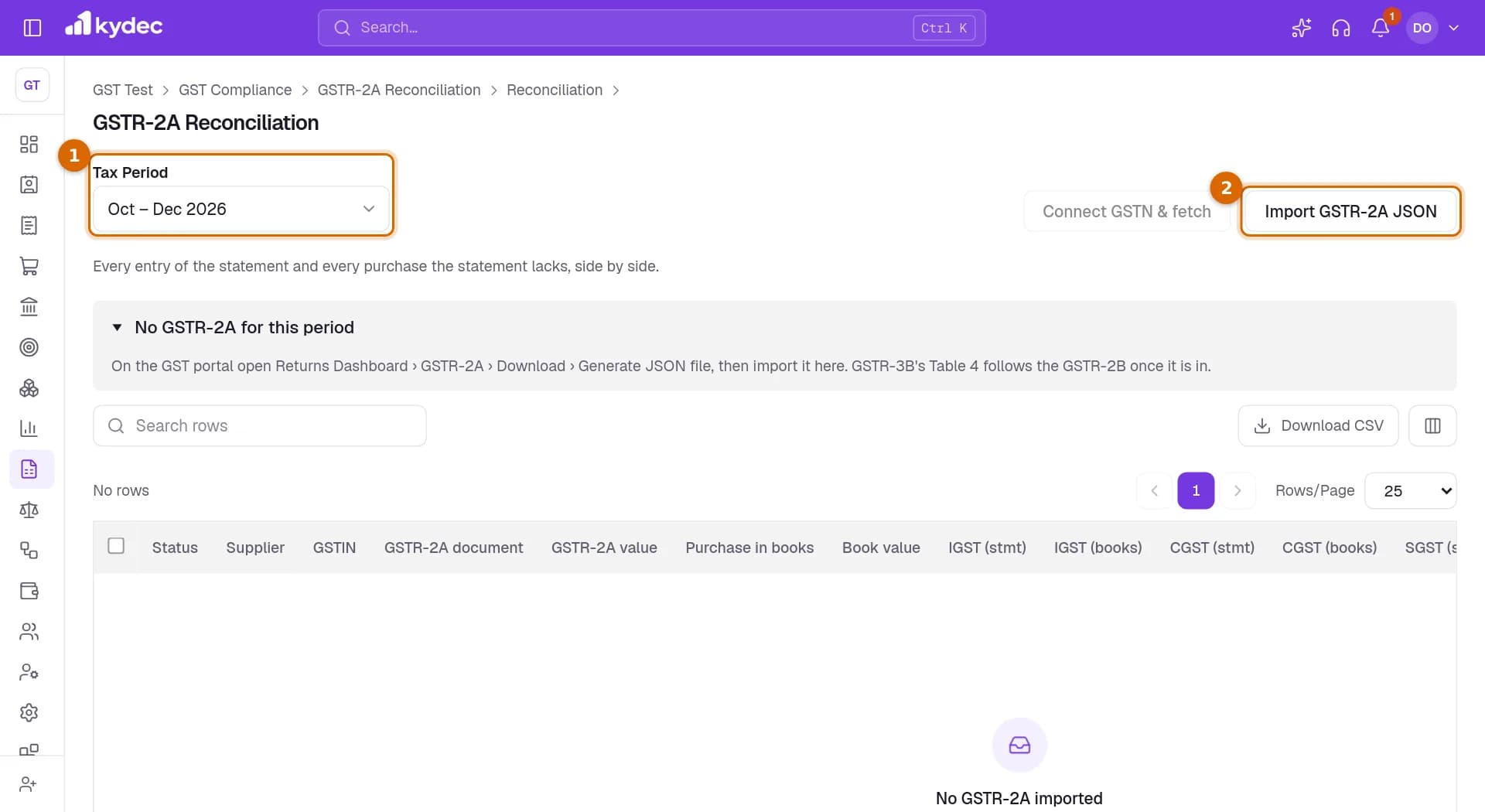Open the shopping cart purchases icon

pos(29,266)
